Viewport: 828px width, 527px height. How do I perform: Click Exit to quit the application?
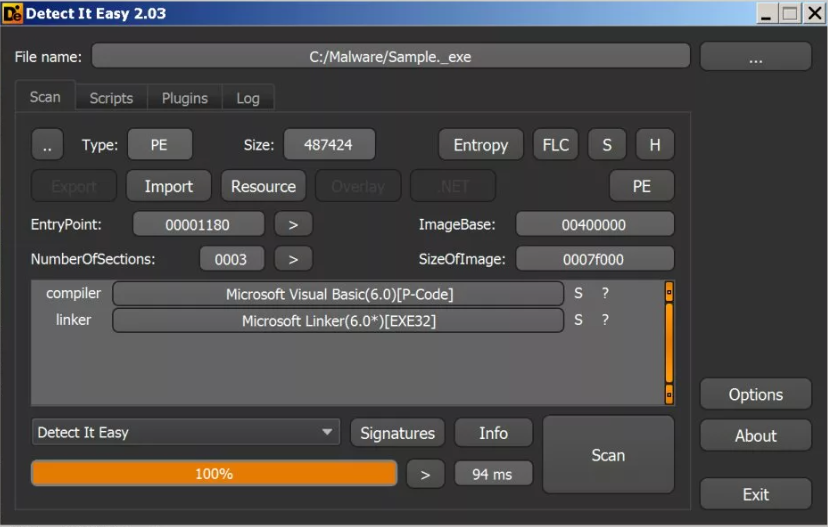click(x=755, y=494)
